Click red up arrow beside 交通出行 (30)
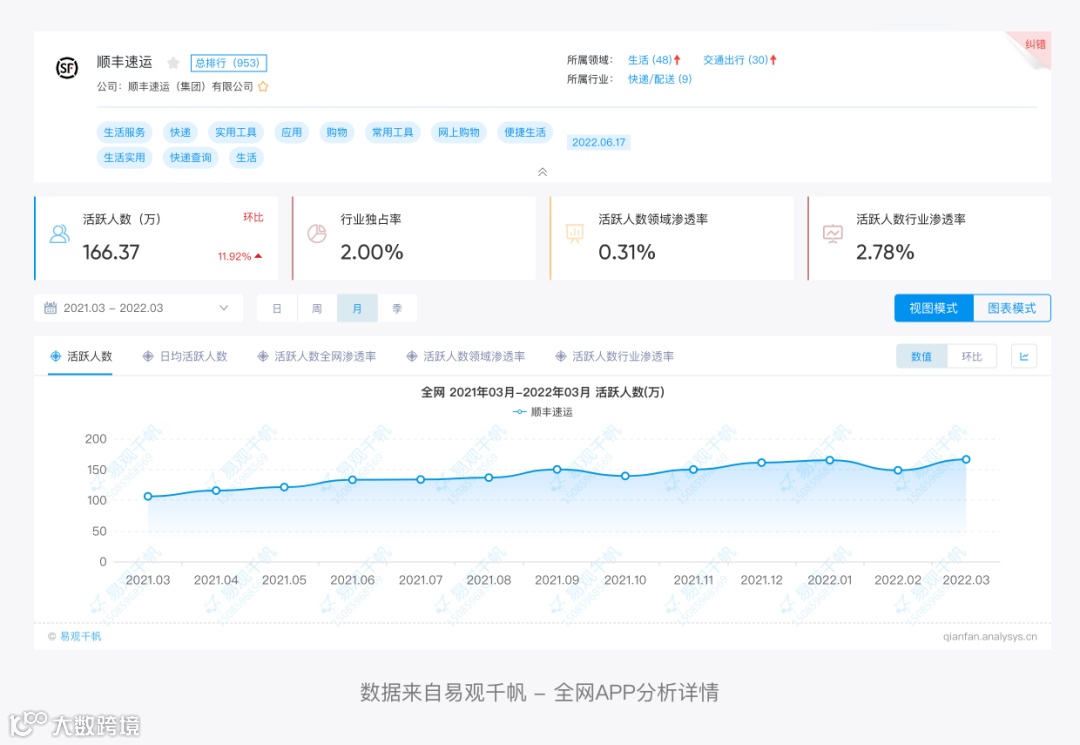1080x745 pixels. tap(773, 60)
